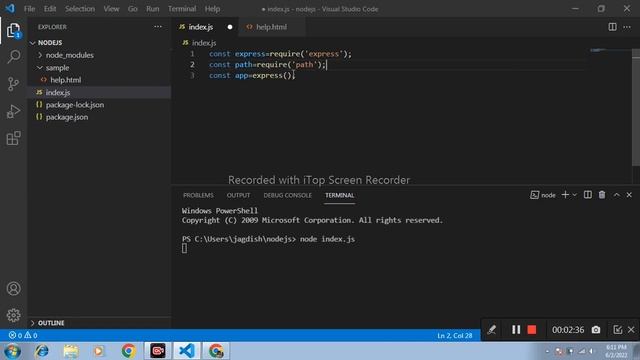This screenshot has height=360, width=640.
Task: Open editor more actions ellipsis
Action: [627, 27]
